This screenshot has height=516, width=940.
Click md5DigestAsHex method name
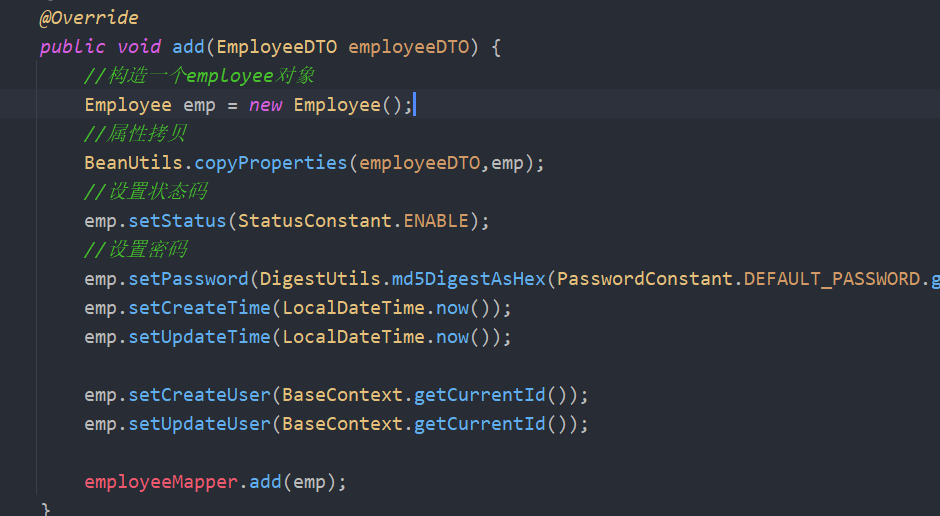pyautogui.click(x=469, y=279)
